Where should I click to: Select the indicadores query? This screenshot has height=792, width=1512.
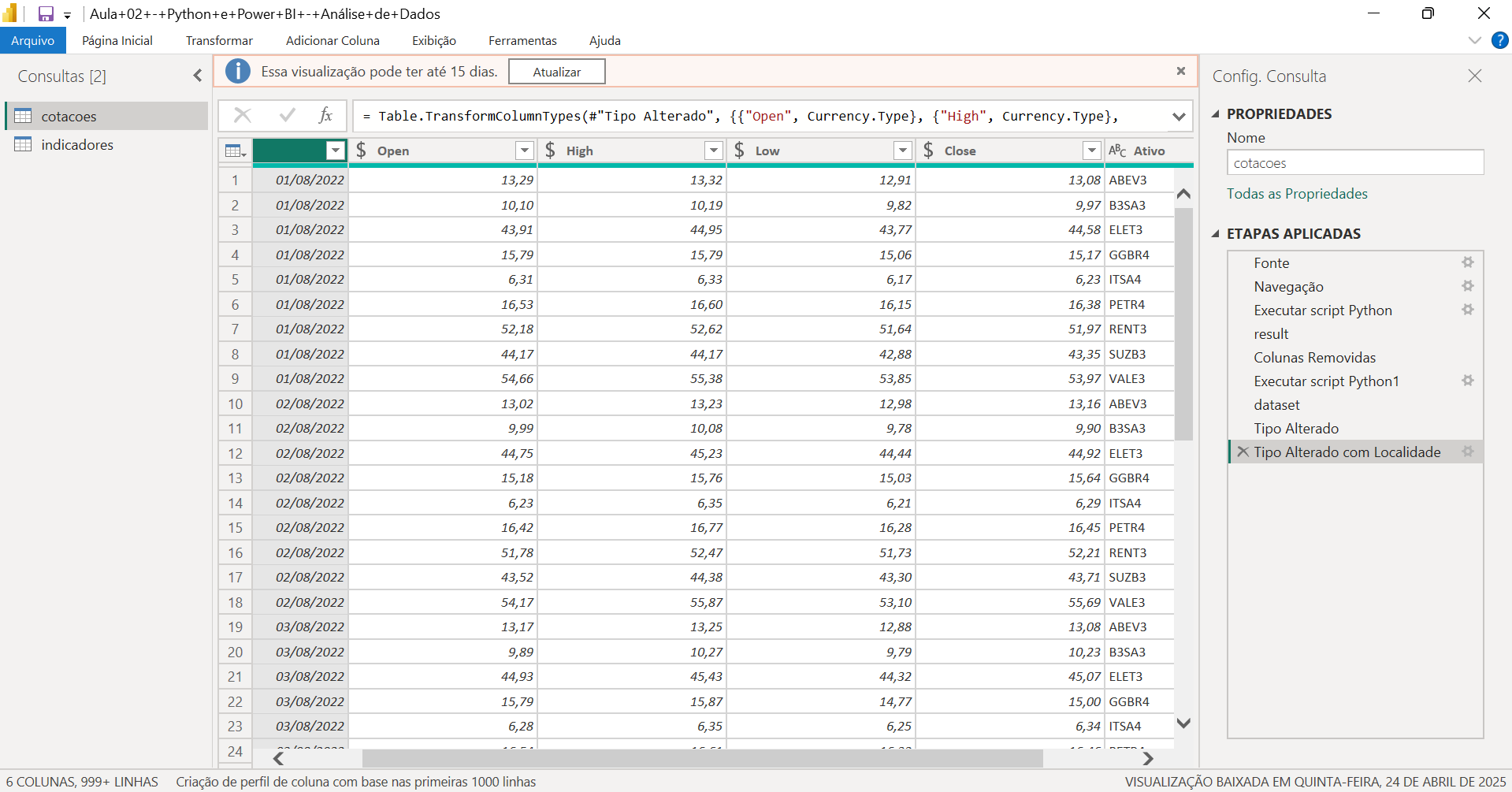pos(106,144)
